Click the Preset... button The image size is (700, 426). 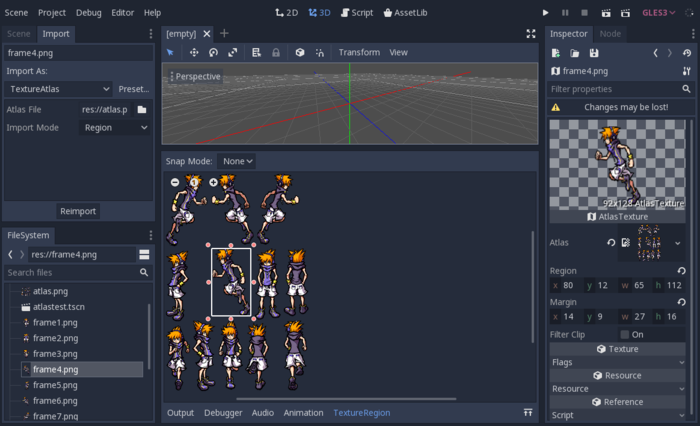[x=133, y=89]
